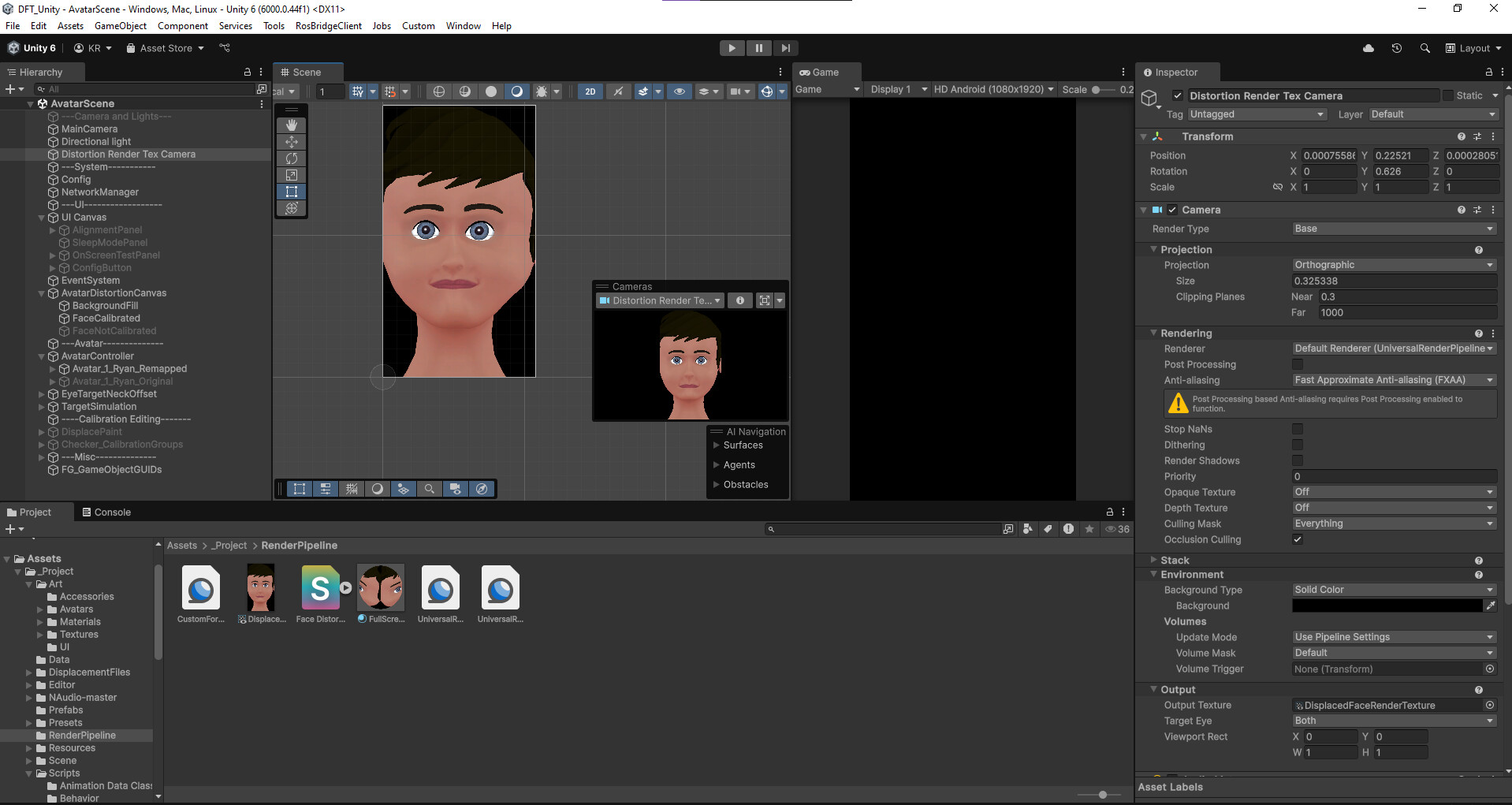
Task: Disable the Occlusion Culling checkbox
Action: [x=1297, y=539]
